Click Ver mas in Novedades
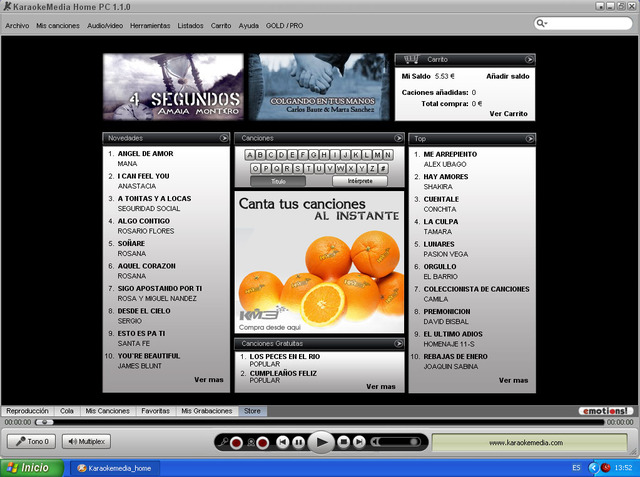This screenshot has width=640, height=477. 209,380
